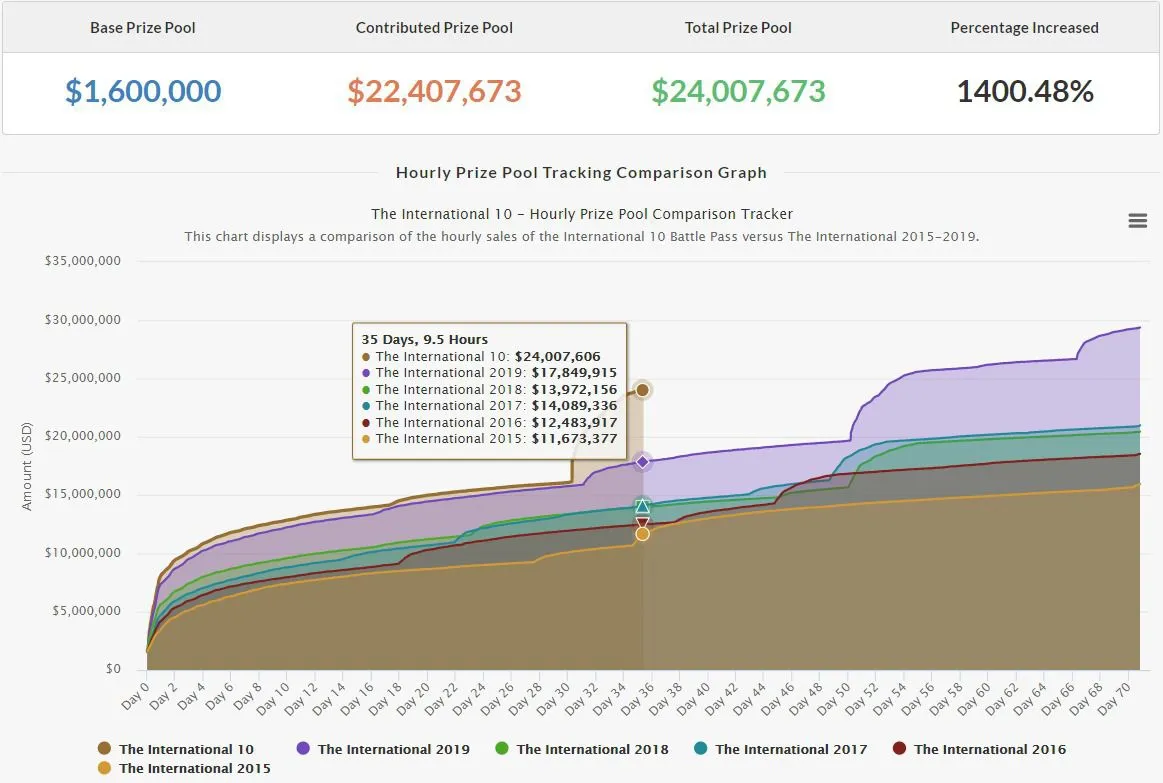Click The International 2017 teal legend dot

[700, 748]
